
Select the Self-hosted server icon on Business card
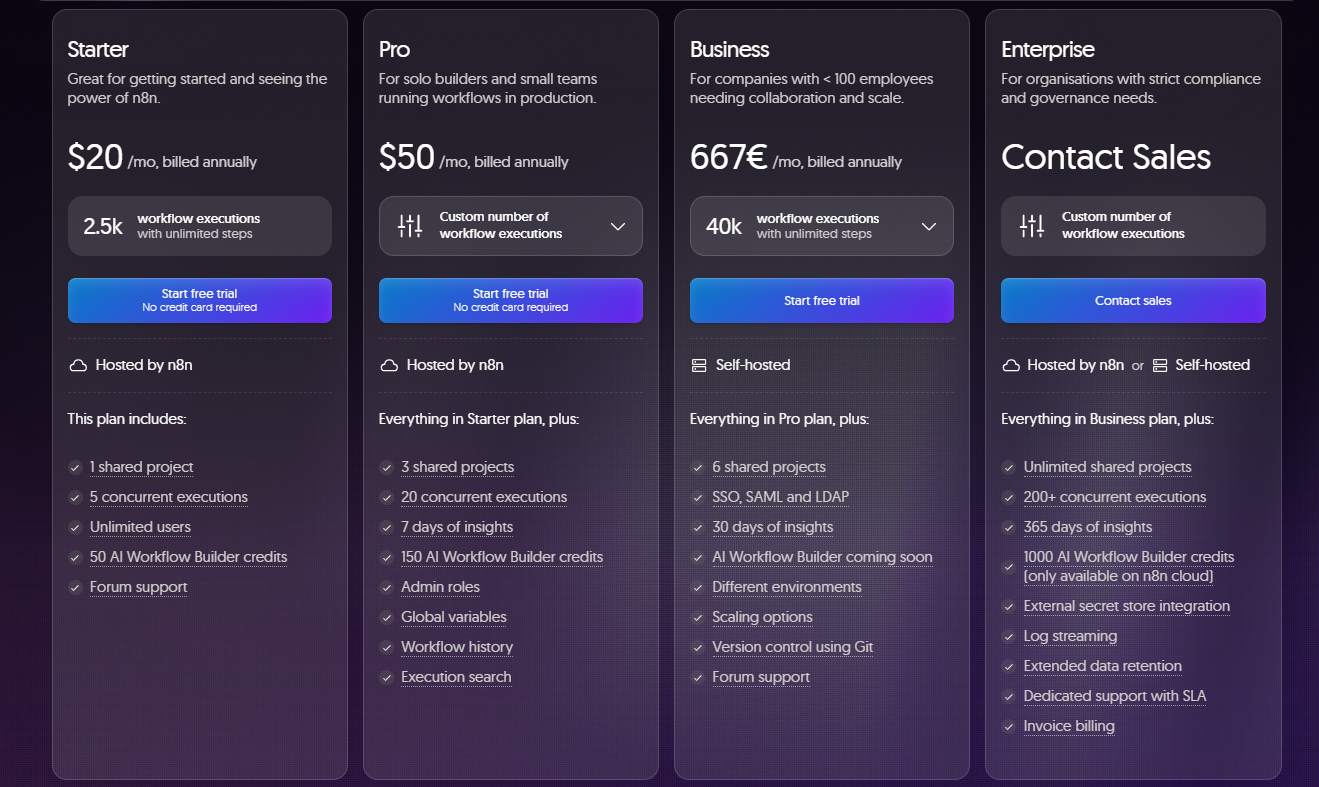(x=698, y=365)
